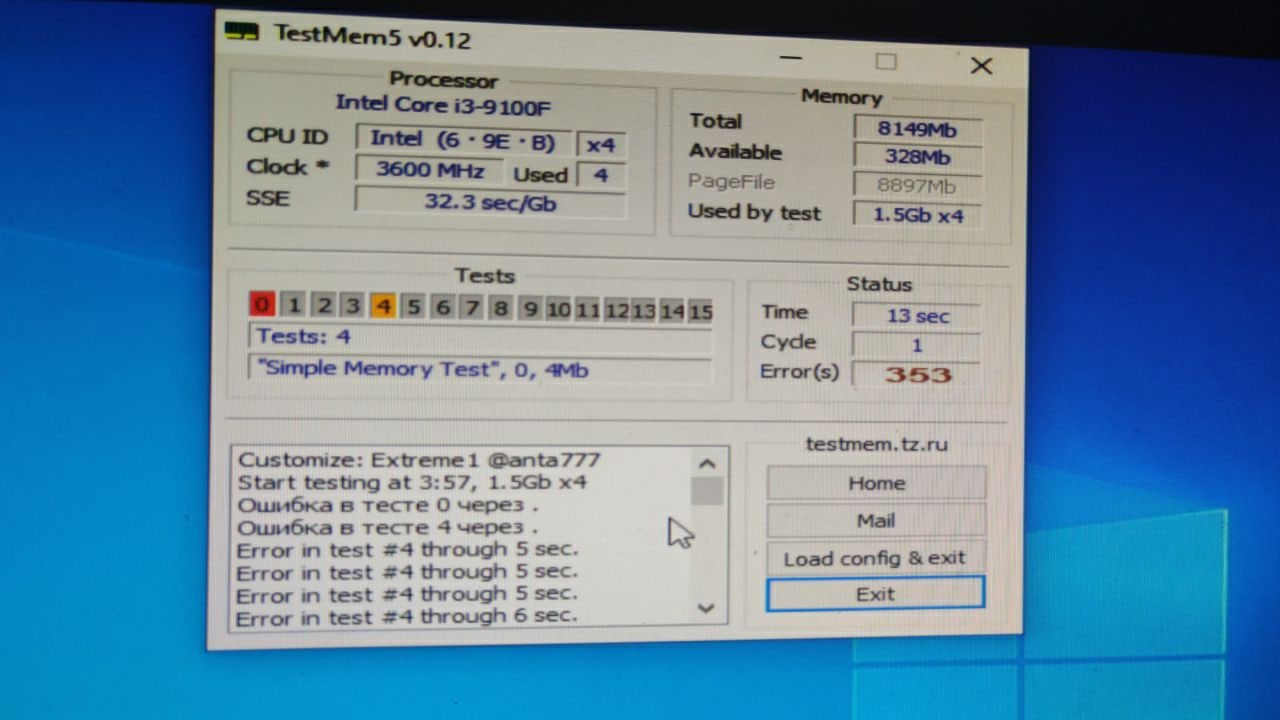The height and width of the screenshot is (720, 1280).
Task: Click the 'Ошибка в тесте 4' log line
Action: pos(388,527)
